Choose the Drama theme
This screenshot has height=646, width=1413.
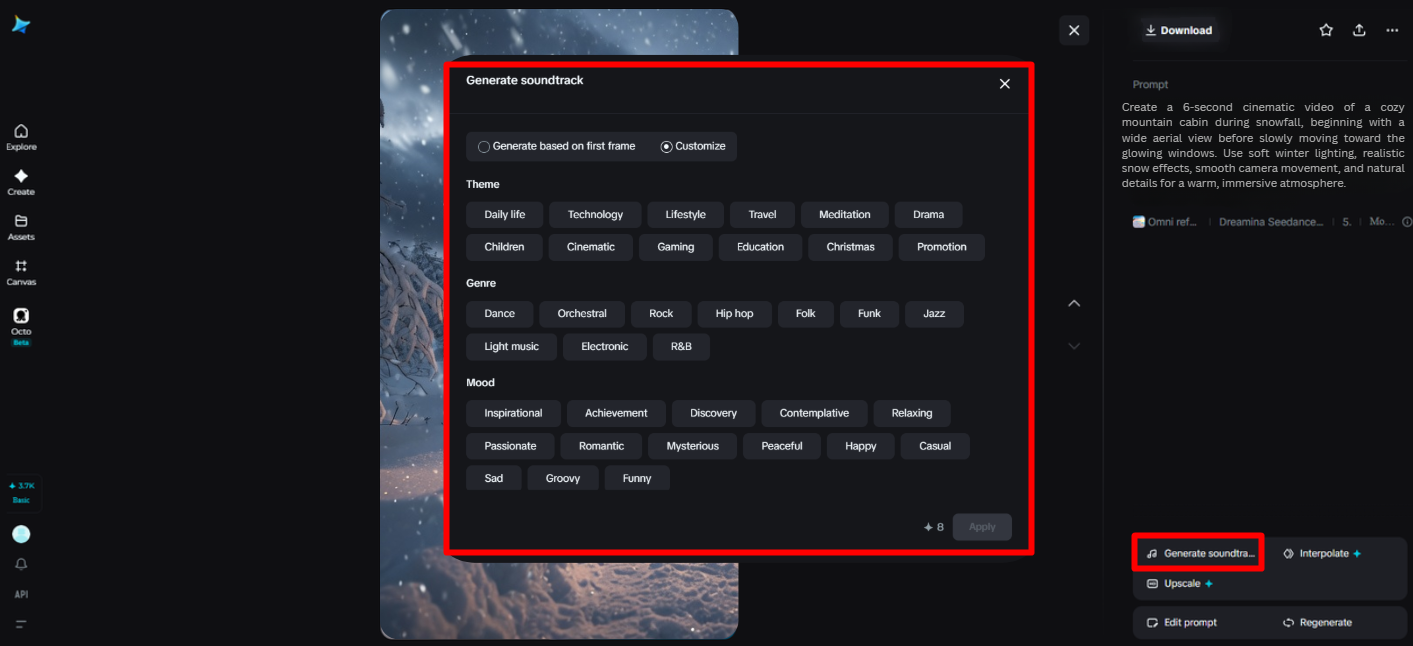pyautogui.click(x=928, y=214)
